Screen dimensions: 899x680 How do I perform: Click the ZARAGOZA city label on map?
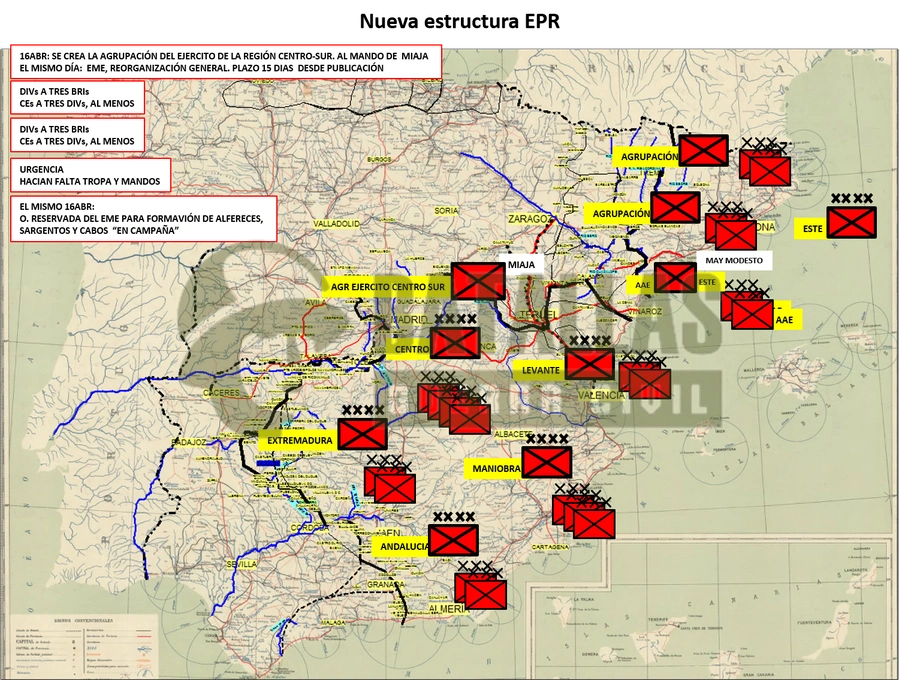pos(530,219)
